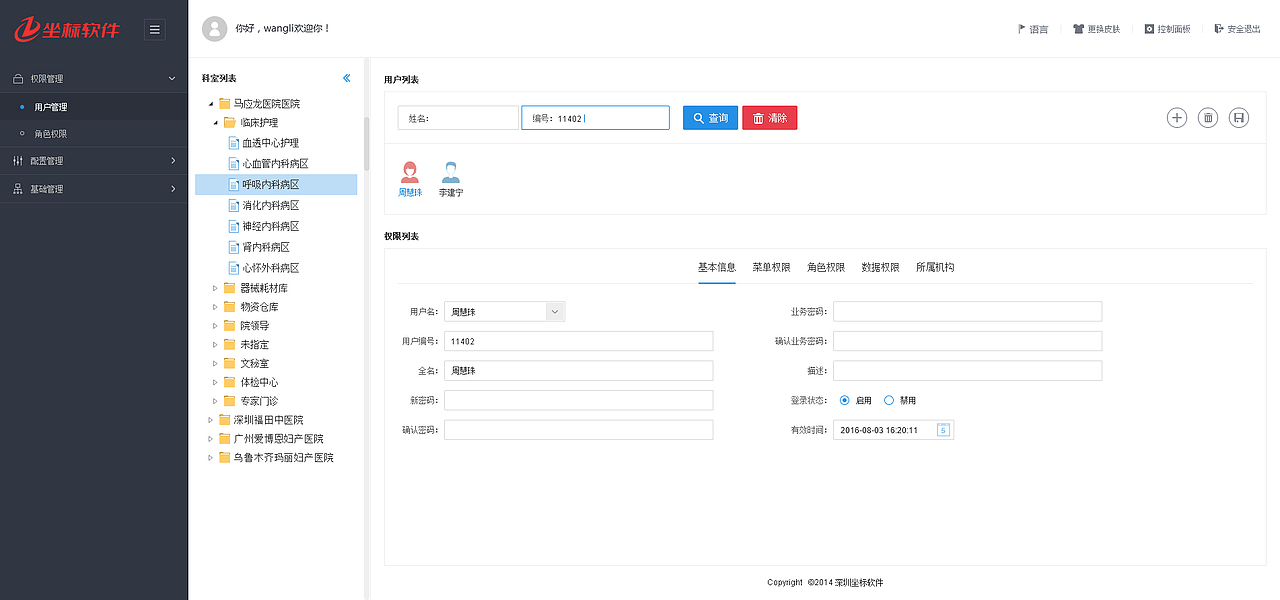Click 安全退出 to log out
Viewport: 1280px width, 600px height.
pyautogui.click(x=1237, y=29)
